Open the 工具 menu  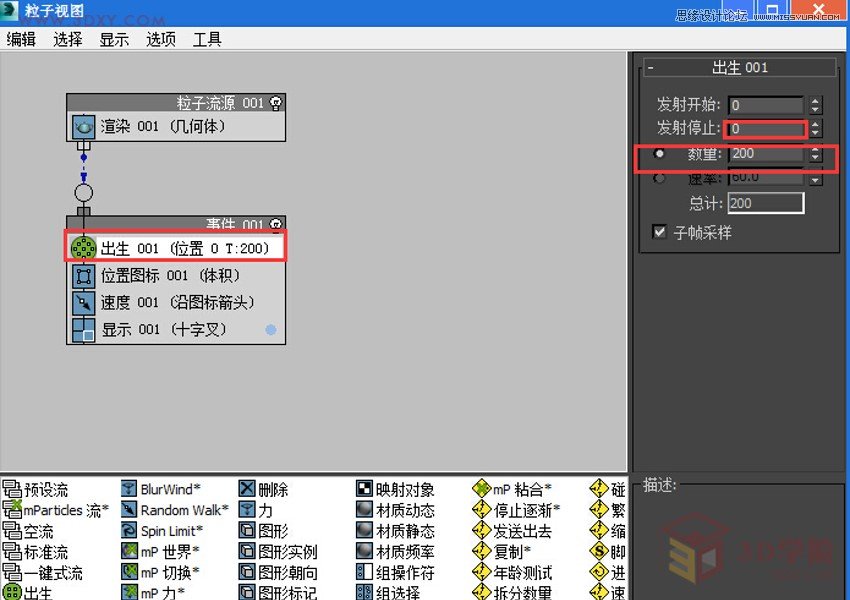207,40
